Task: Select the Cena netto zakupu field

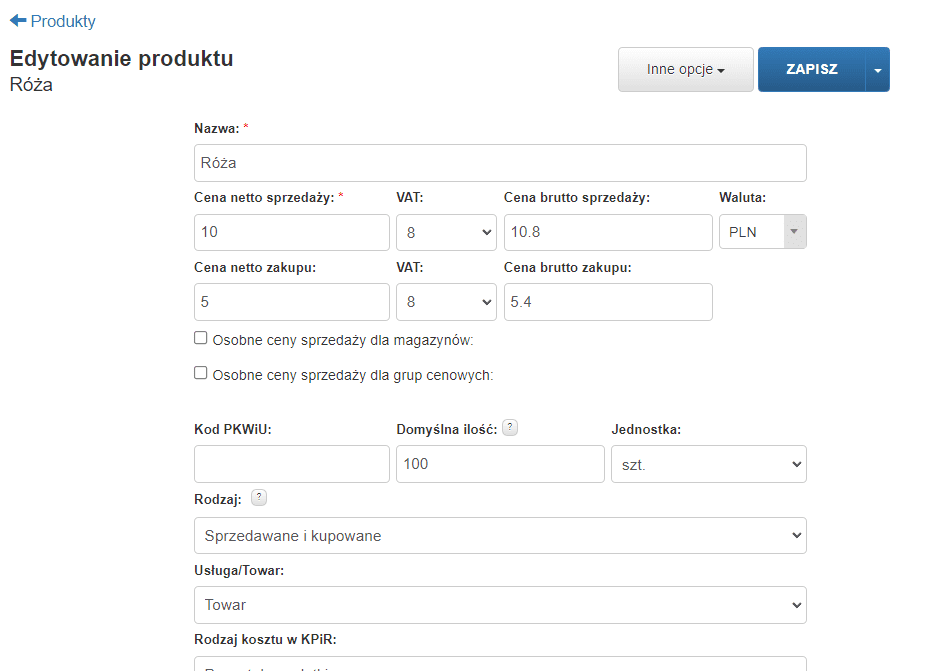Action: tap(291, 302)
